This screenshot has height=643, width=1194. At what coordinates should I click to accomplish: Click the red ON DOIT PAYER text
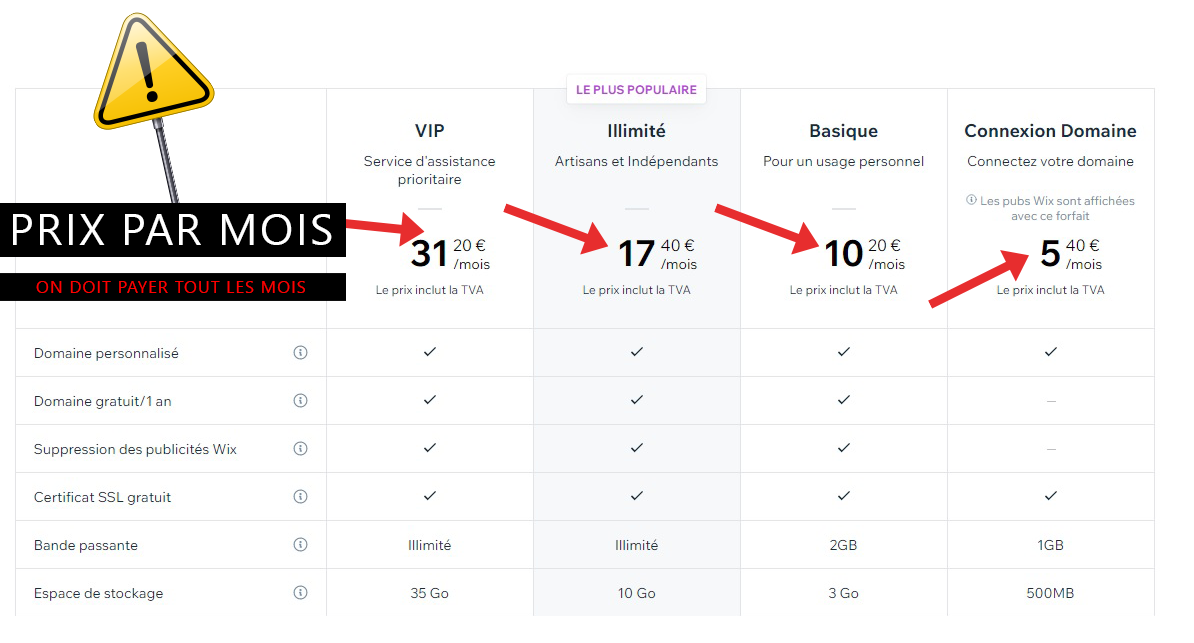pos(171,287)
